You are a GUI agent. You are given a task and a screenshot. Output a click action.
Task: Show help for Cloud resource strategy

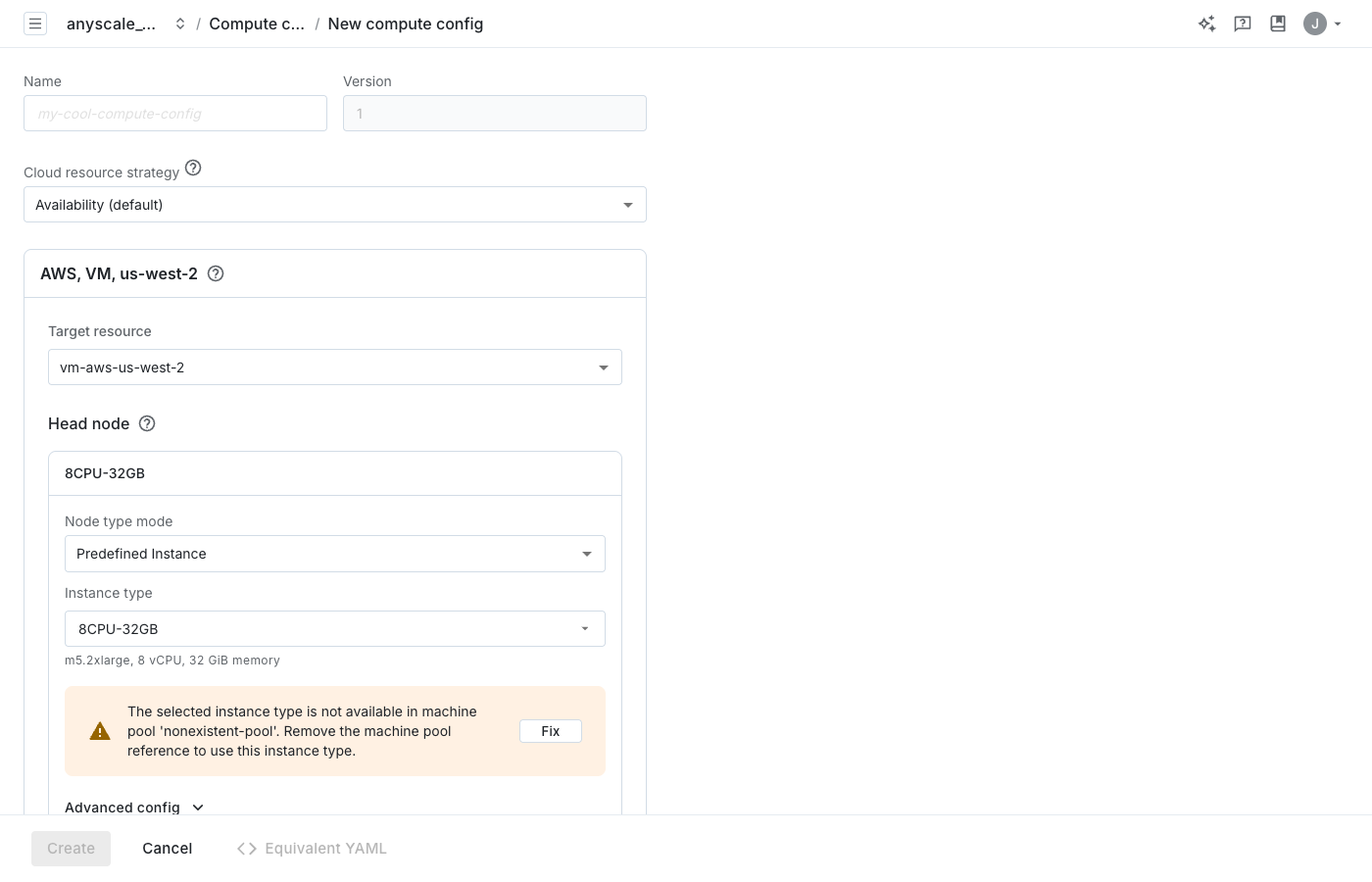193,169
